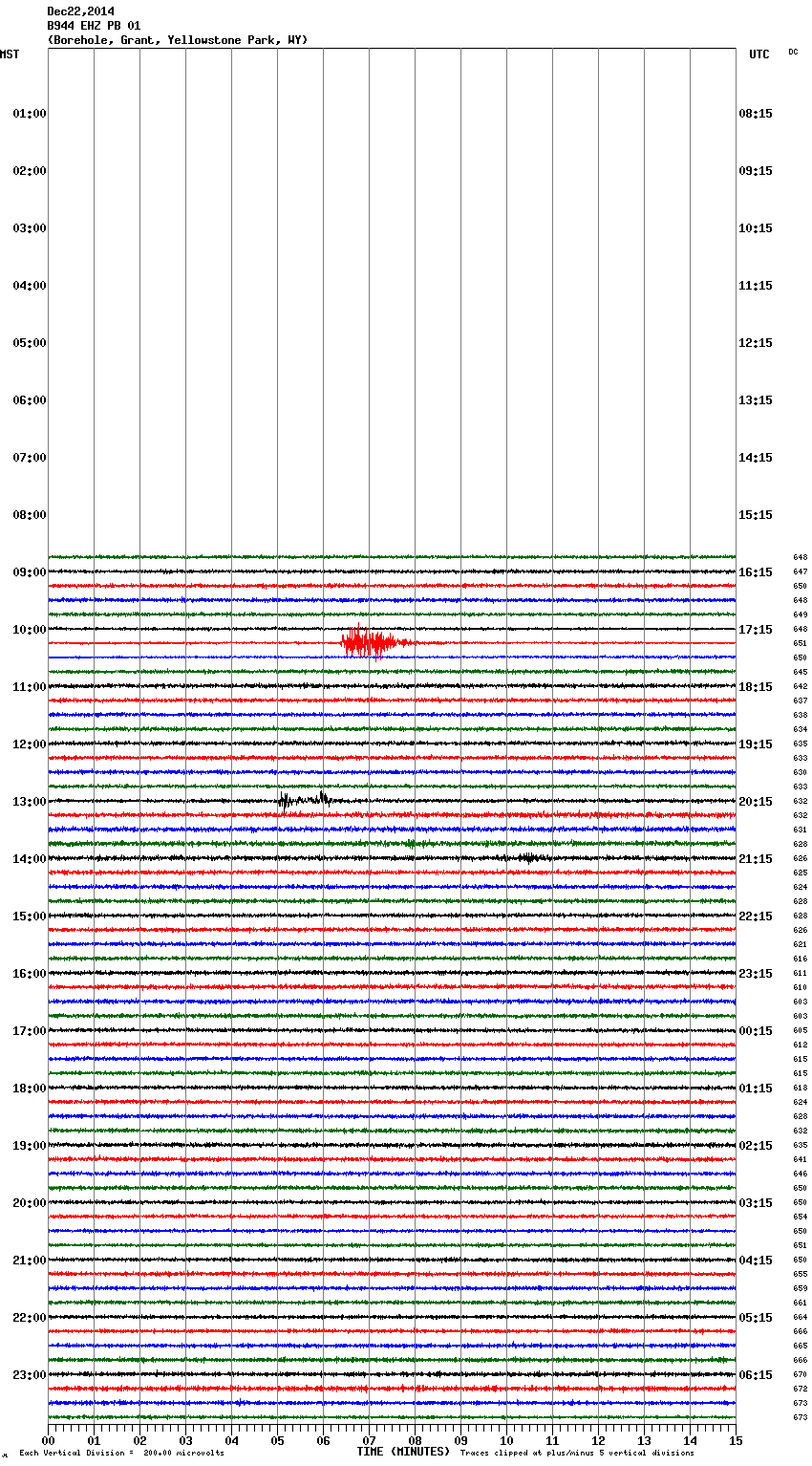Select the 04:00 MST time label

[x=30, y=286]
